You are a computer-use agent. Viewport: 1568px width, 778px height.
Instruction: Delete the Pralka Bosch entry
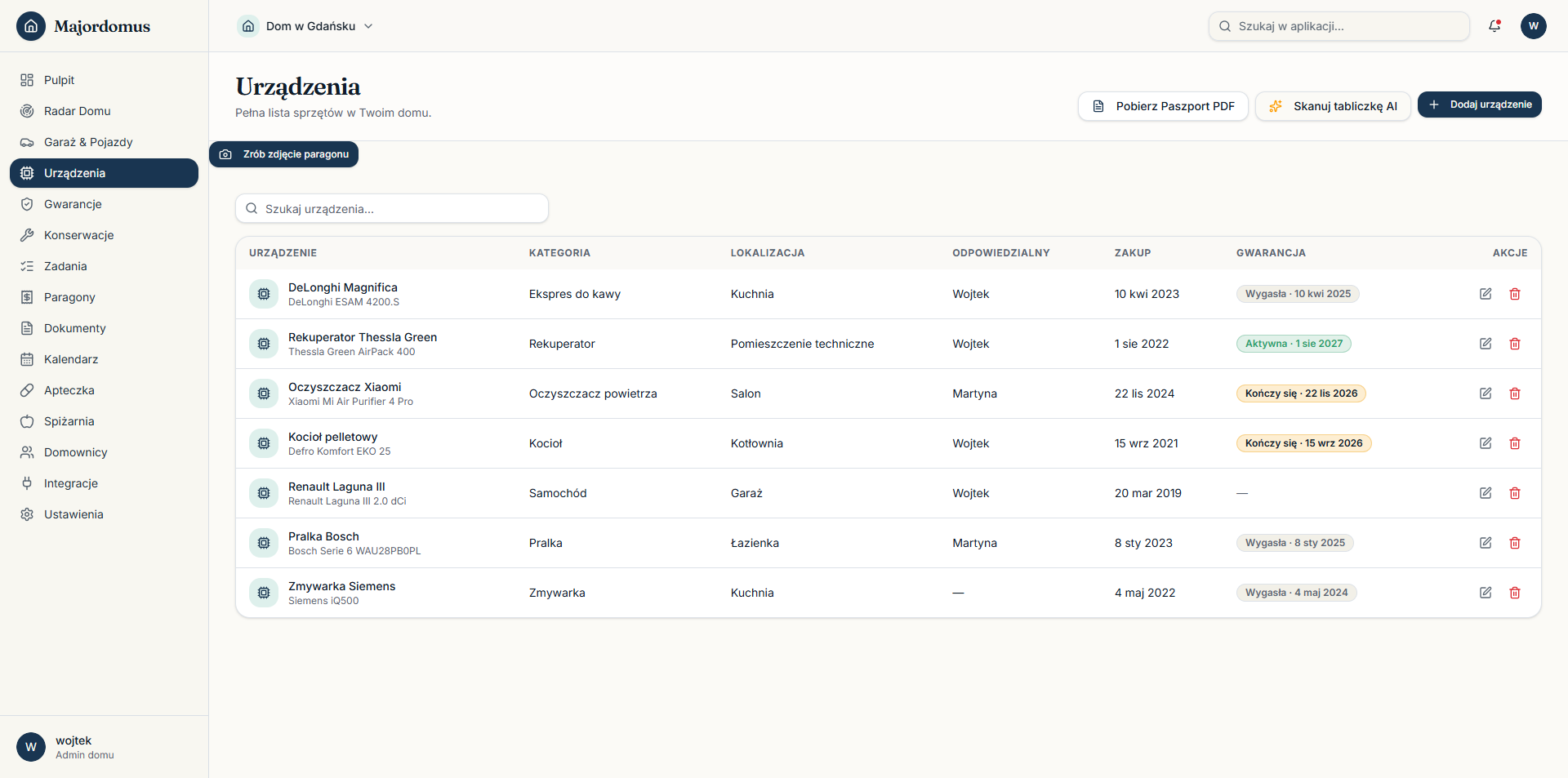[x=1515, y=543]
